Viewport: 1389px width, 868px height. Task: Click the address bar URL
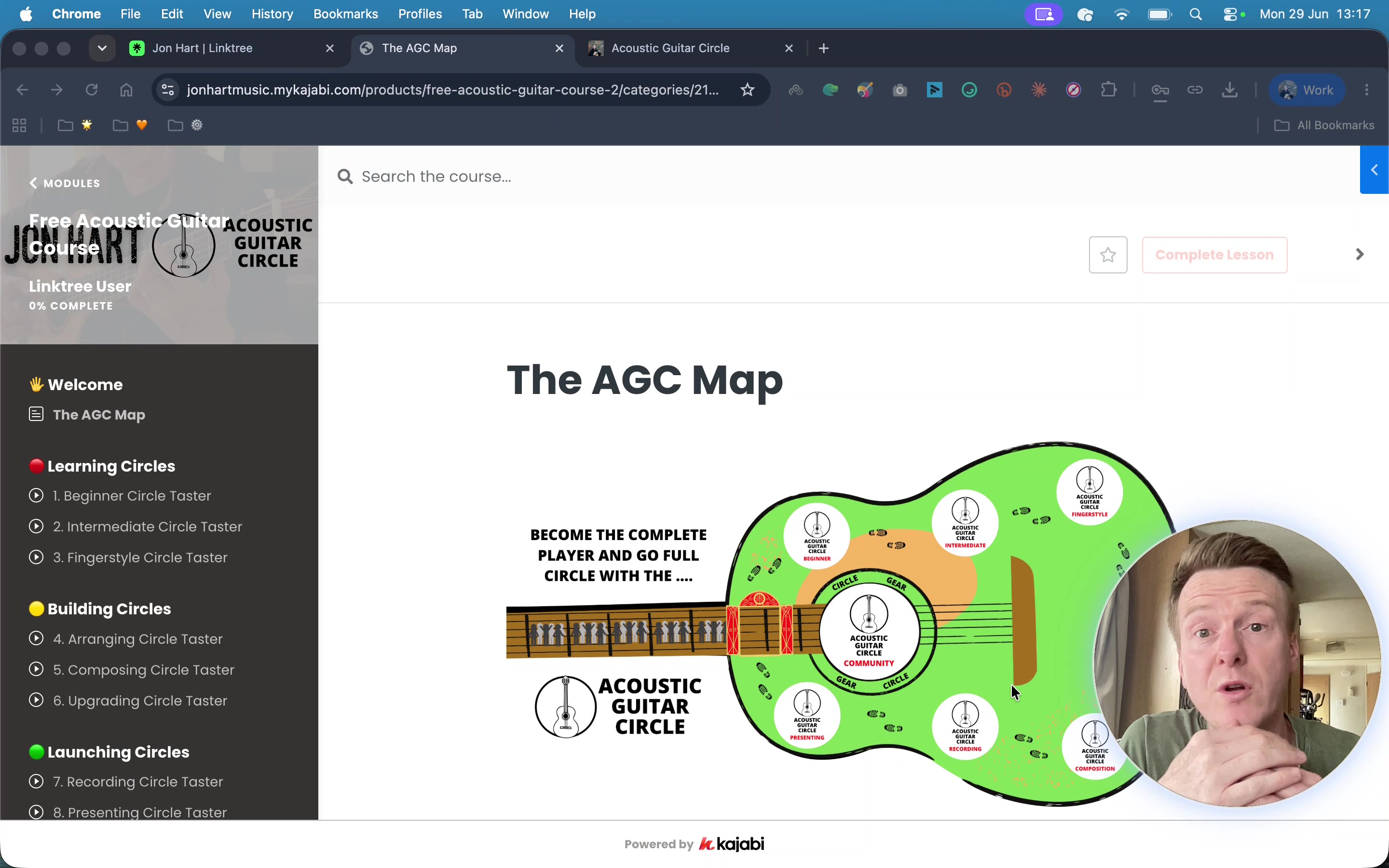point(453,90)
